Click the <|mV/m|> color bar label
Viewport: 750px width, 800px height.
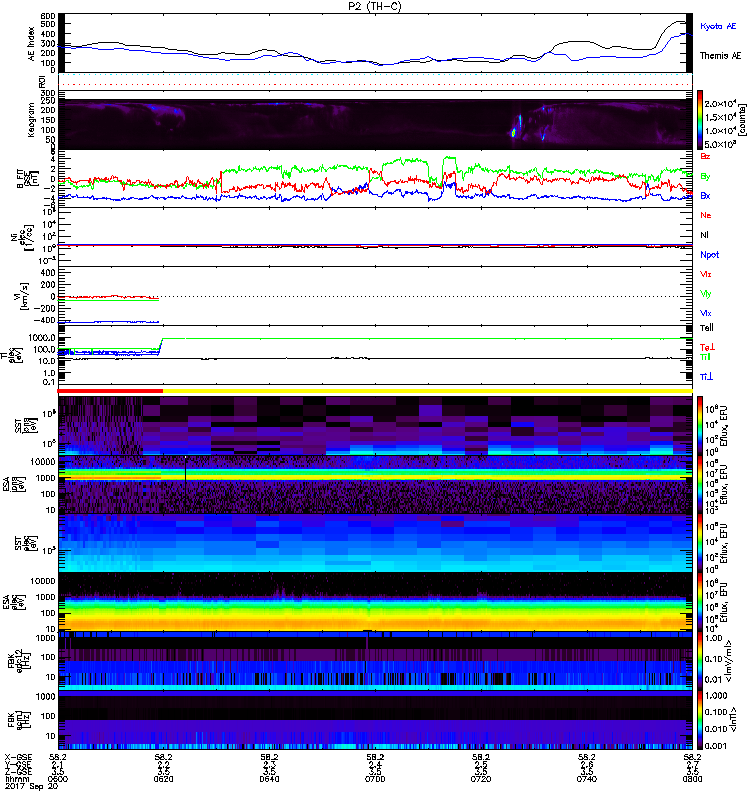click(729, 661)
